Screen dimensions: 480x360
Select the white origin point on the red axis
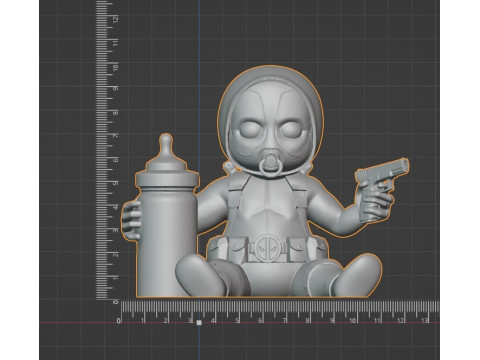(x=199, y=322)
